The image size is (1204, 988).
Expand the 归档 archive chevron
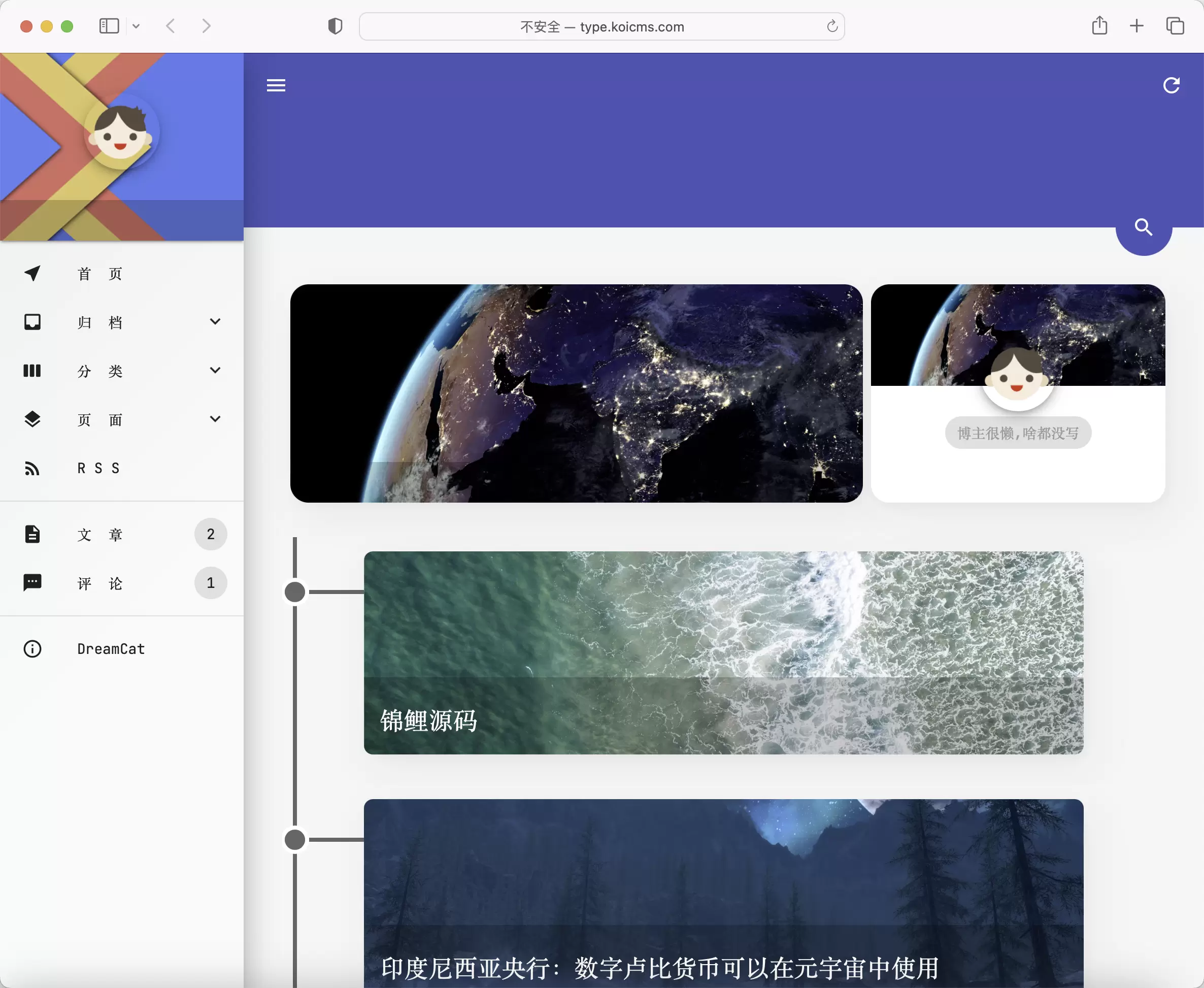[215, 321]
